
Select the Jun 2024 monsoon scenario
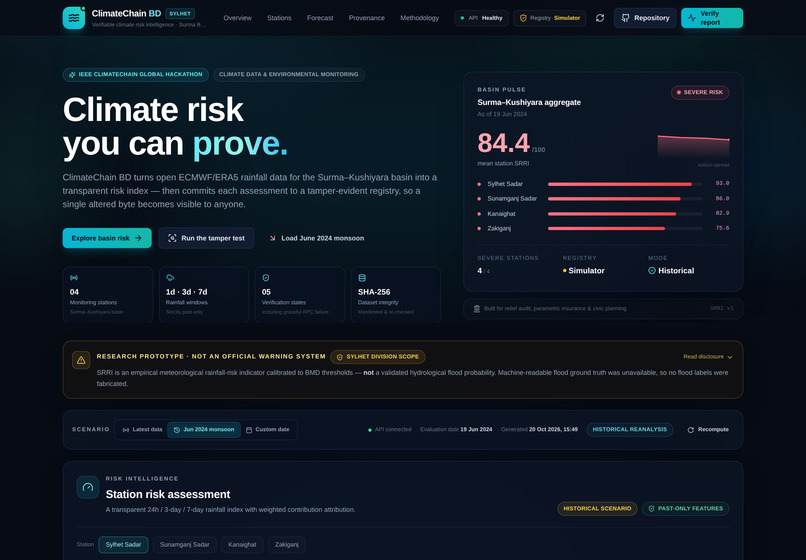click(204, 429)
